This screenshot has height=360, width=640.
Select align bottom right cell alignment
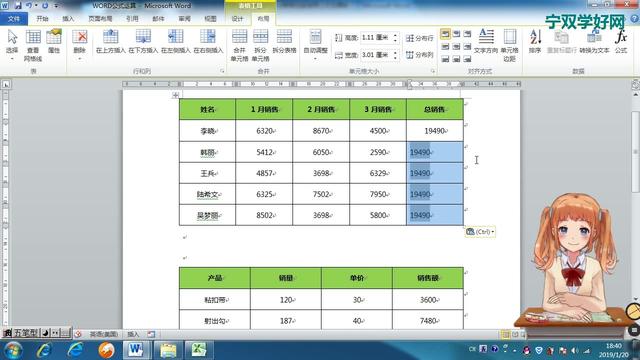pyautogui.click(x=467, y=59)
